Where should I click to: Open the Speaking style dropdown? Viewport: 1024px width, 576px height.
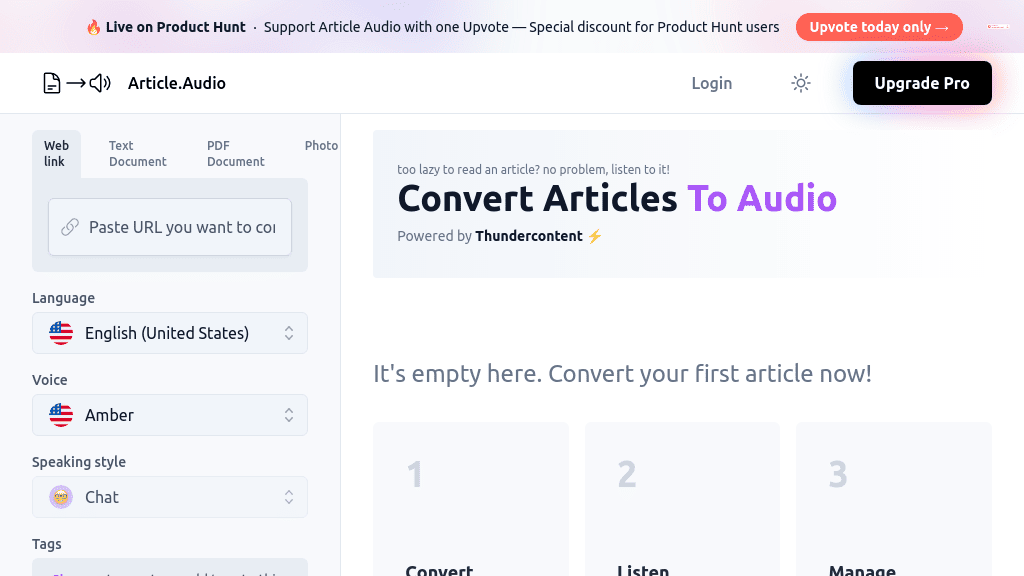pyautogui.click(x=169, y=497)
